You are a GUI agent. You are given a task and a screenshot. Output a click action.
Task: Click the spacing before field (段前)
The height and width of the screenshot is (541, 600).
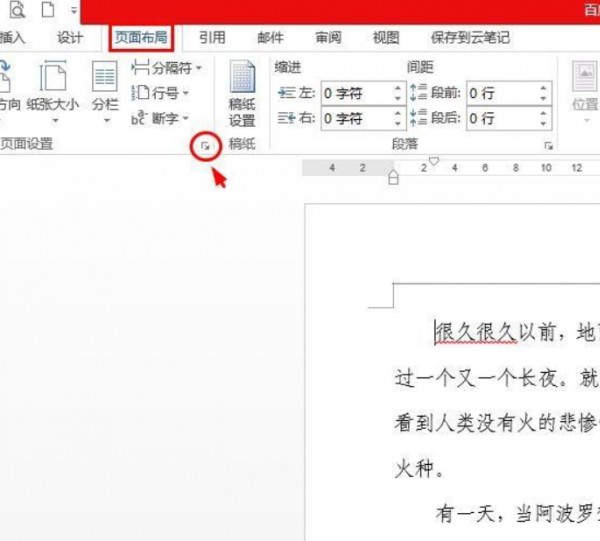[502, 93]
